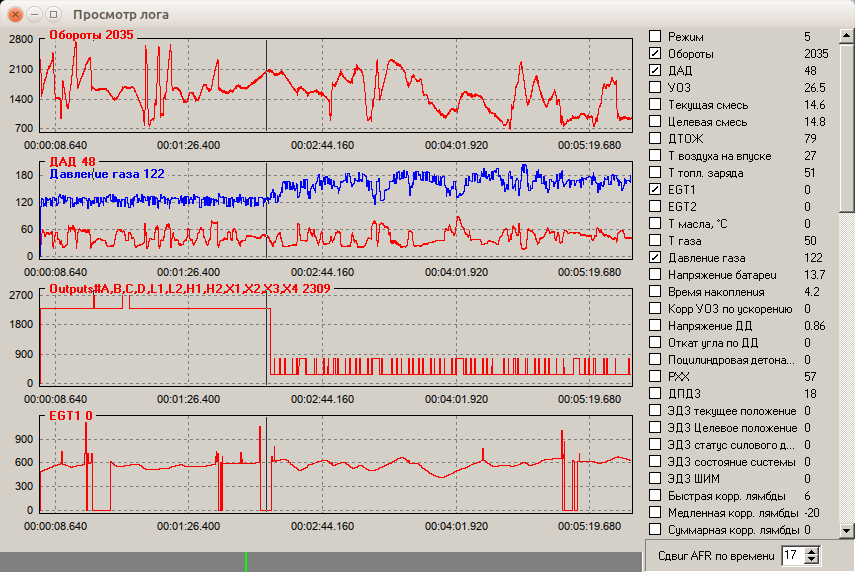The width and height of the screenshot is (855, 572).
Task: Enable the Режим checkbox
Action: click(655, 37)
